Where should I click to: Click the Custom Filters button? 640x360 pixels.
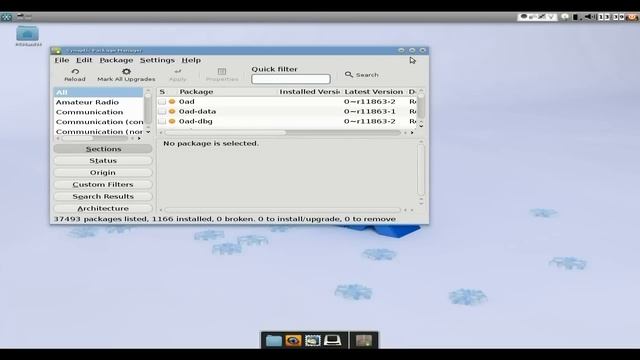coord(103,184)
